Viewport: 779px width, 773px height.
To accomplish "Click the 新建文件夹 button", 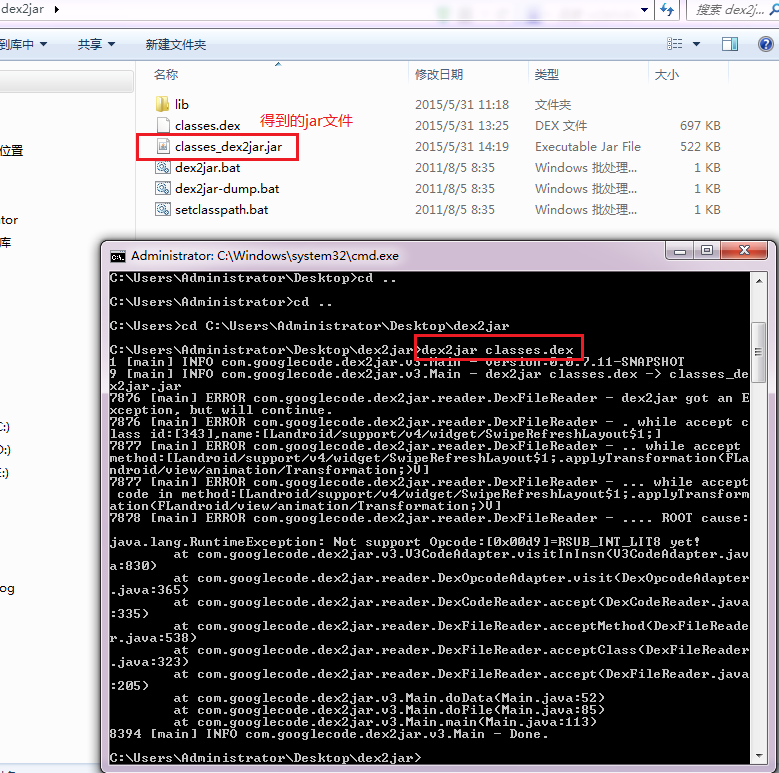I will 175,45.
